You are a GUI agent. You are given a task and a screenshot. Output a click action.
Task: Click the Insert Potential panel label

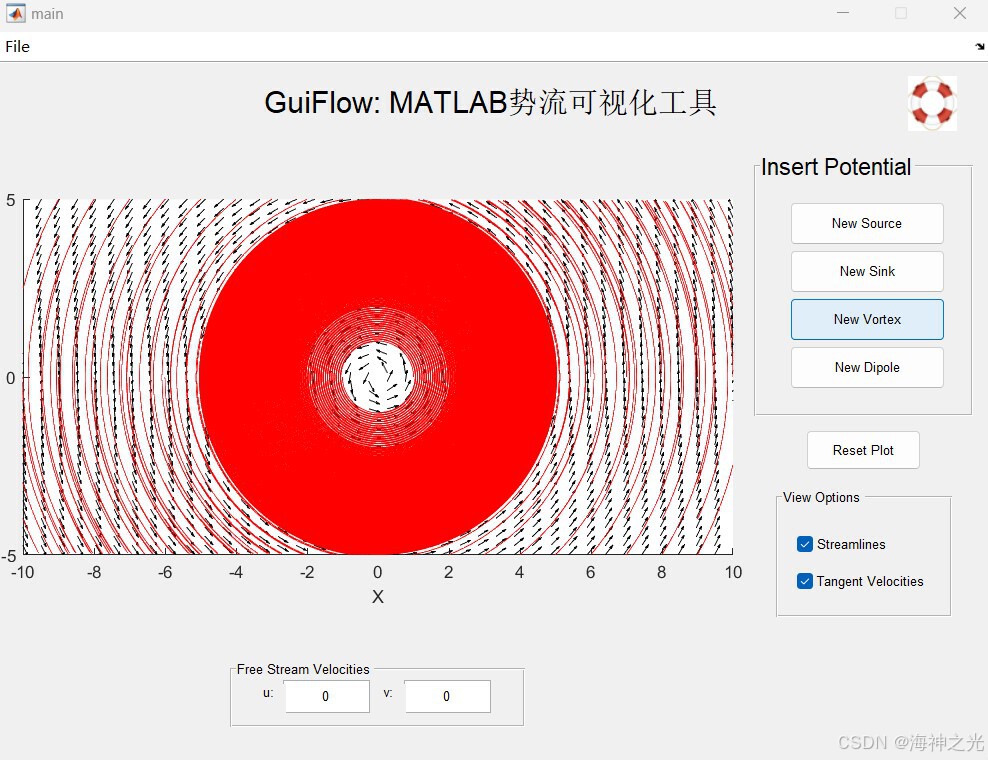pyautogui.click(x=836, y=167)
